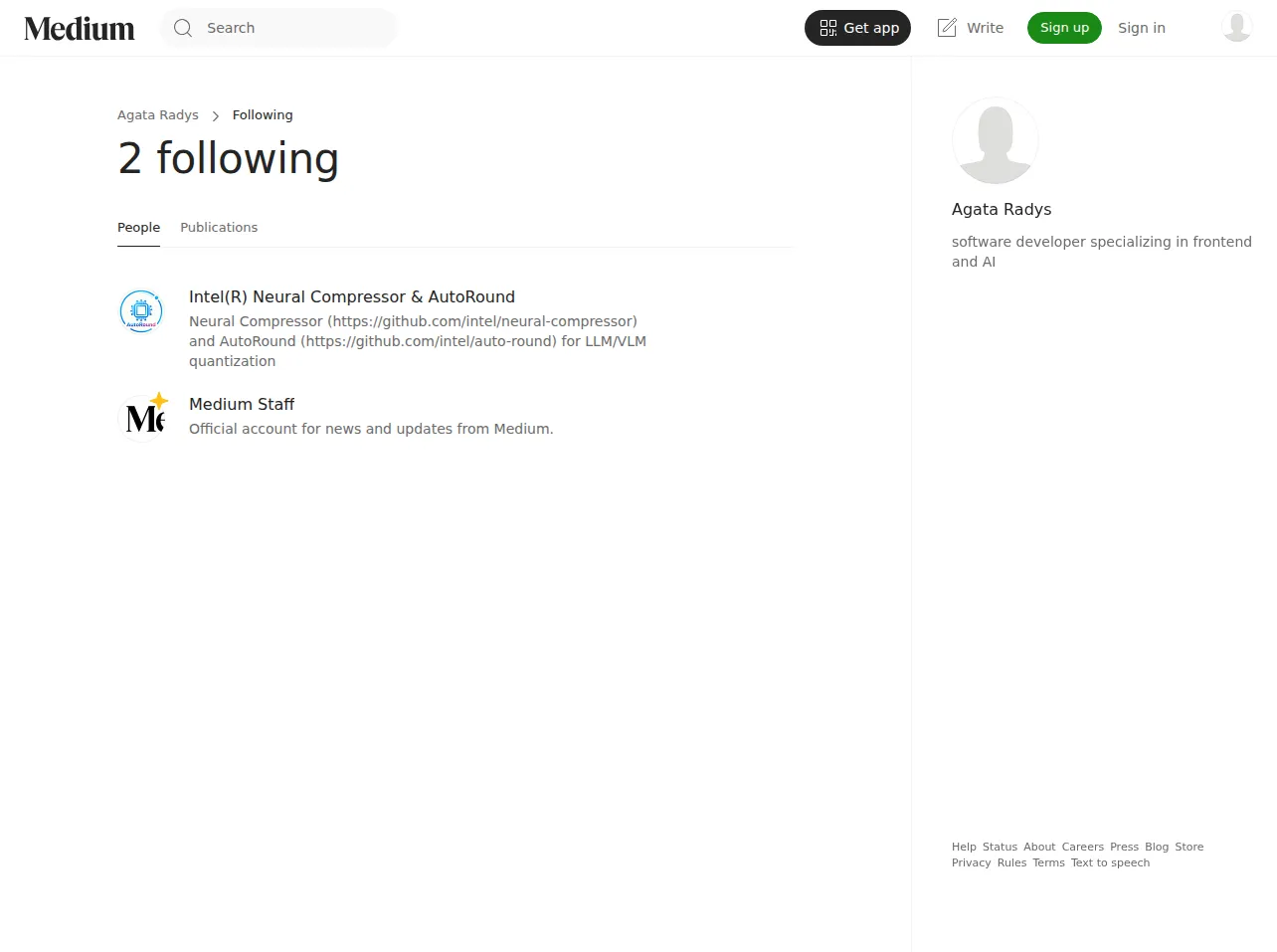The width and height of the screenshot is (1277, 952).
Task: Click the Text to speech footer link
Action: point(1110,862)
